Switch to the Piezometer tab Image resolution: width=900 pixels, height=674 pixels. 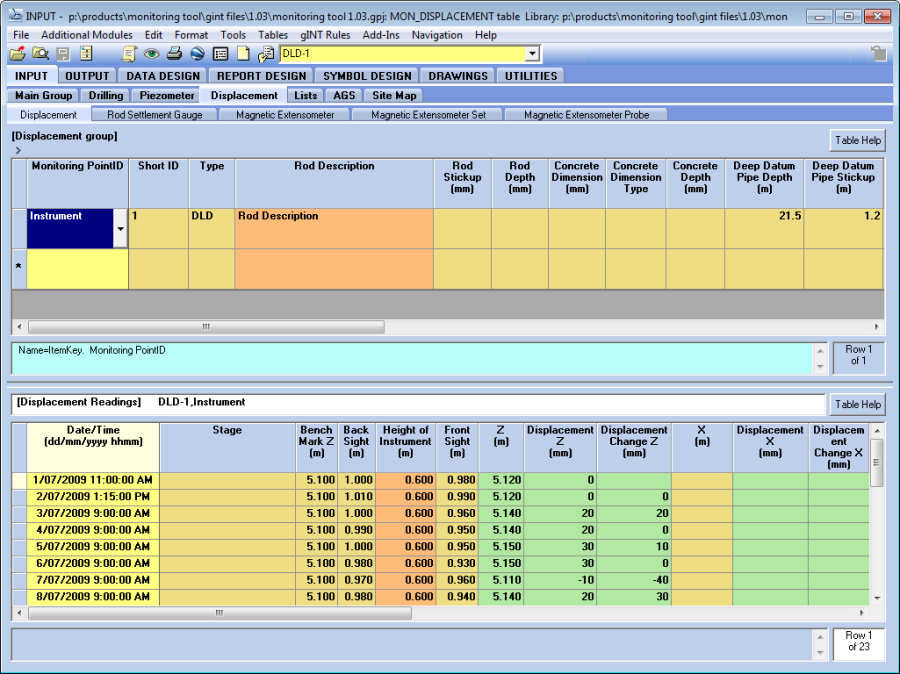click(166, 96)
